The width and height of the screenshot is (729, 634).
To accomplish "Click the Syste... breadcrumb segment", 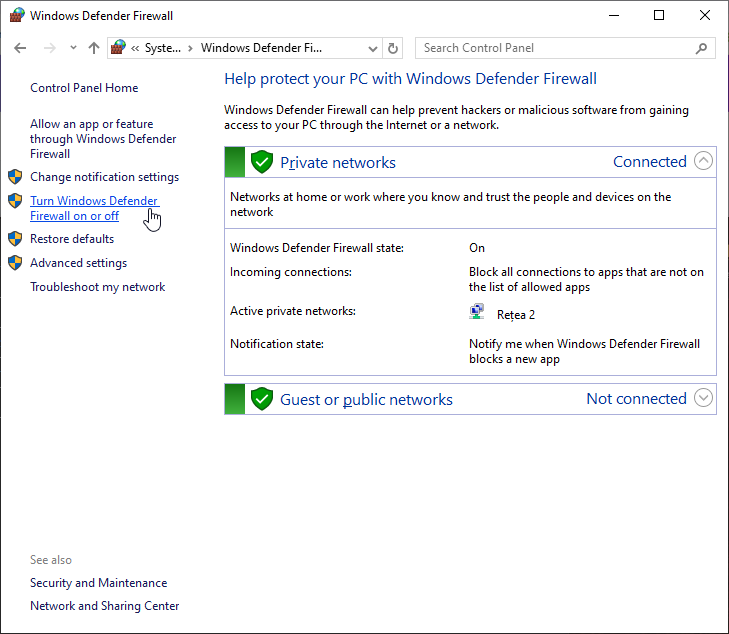I will [163, 48].
